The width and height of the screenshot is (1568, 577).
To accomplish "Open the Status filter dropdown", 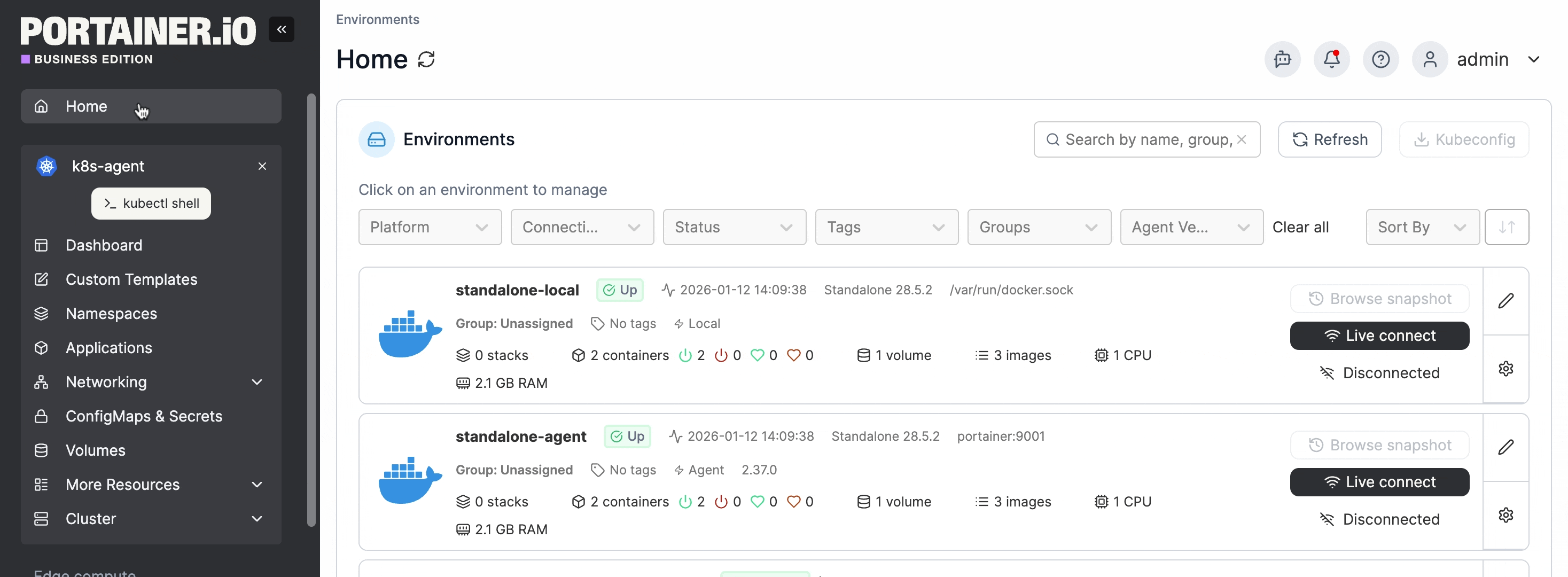I will (734, 227).
